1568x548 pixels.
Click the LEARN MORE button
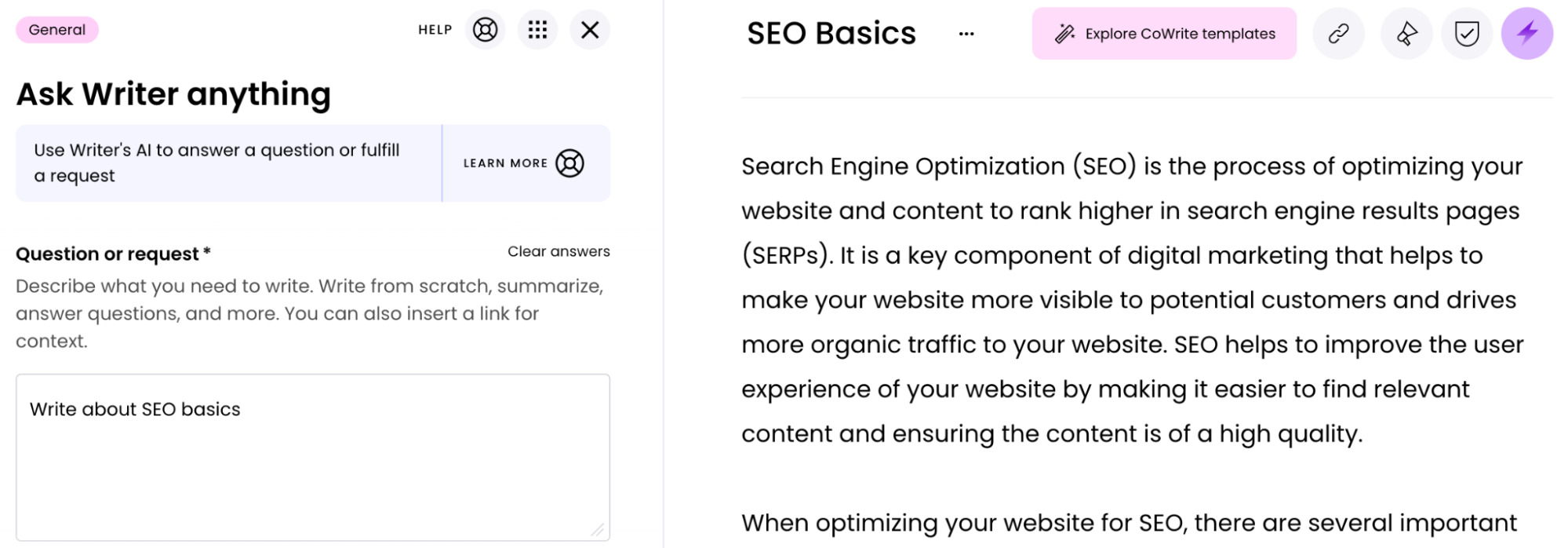pos(505,163)
